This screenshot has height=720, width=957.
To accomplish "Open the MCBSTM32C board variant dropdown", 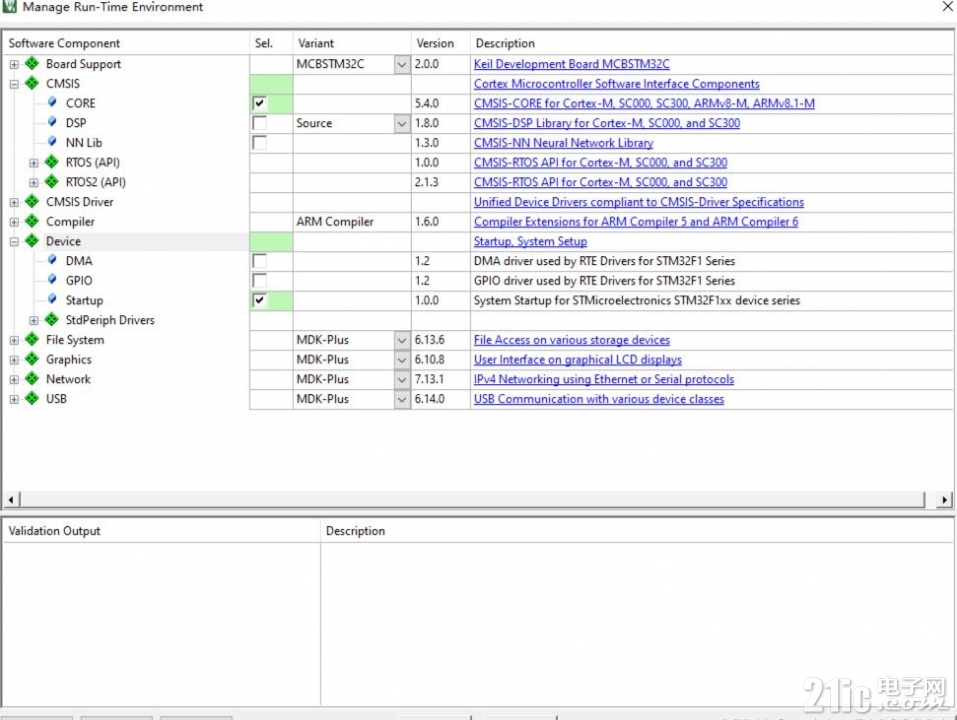I will tap(402, 64).
